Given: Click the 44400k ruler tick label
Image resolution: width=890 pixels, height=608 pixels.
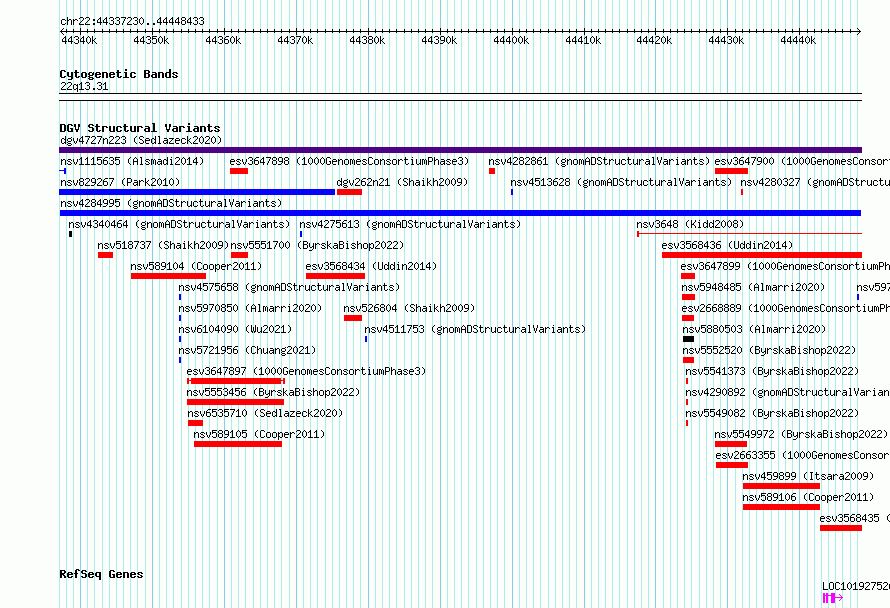Looking at the screenshot, I should pos(511,40).
